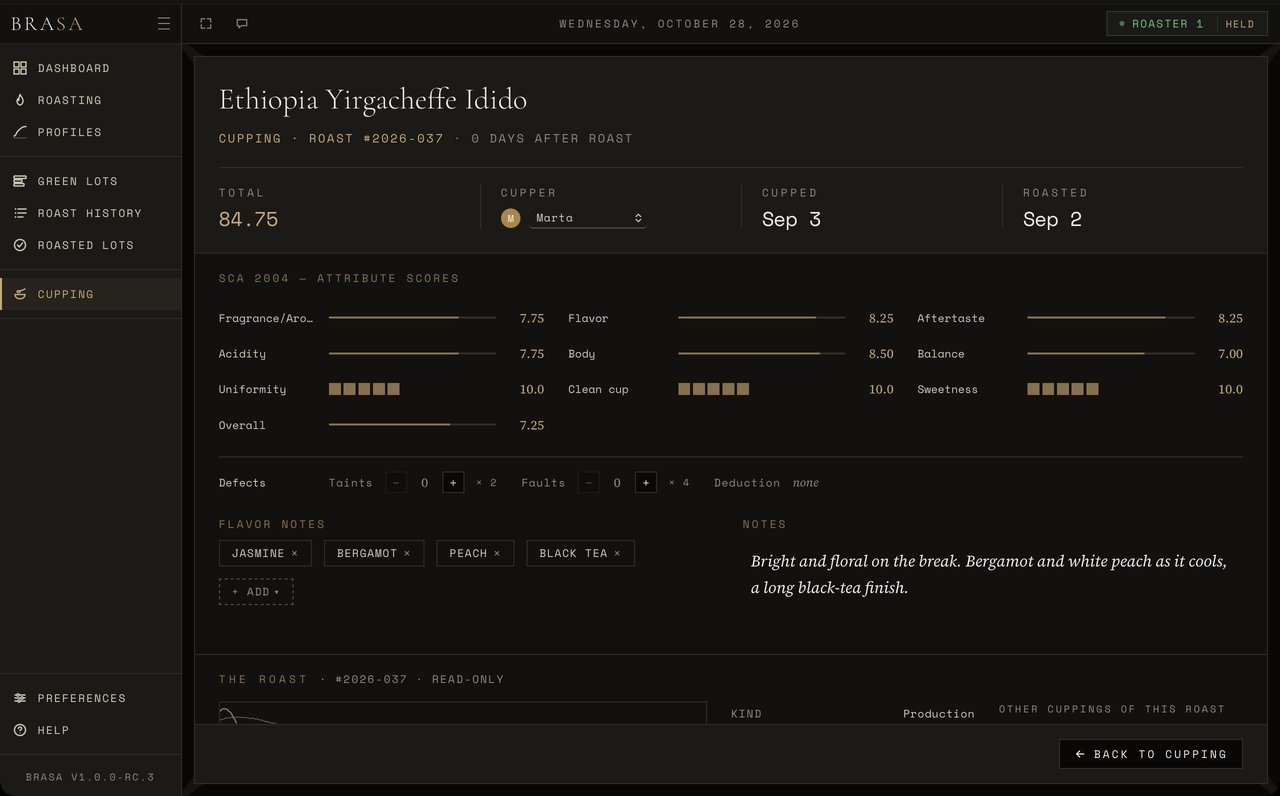1280x796 pixels.
Task: Click the Cupped date Sep 3
Action: pos(791,219)
